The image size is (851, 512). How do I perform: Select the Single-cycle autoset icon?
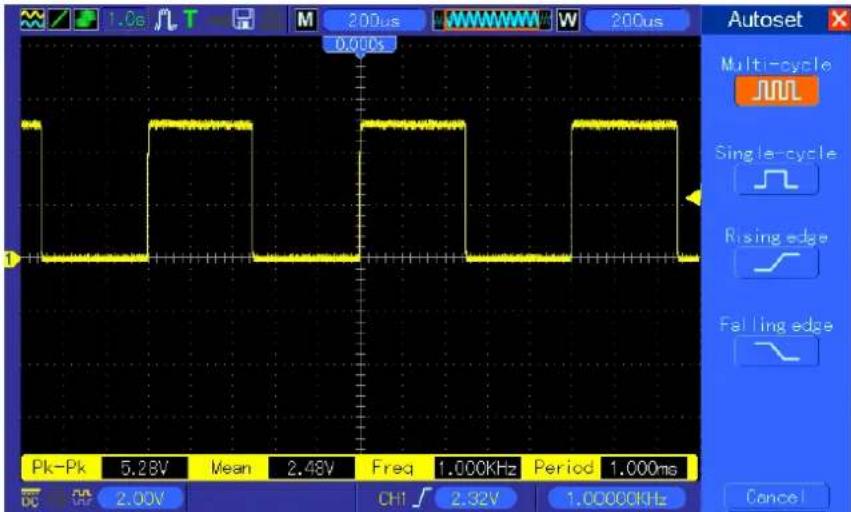[x=776, y=179]
